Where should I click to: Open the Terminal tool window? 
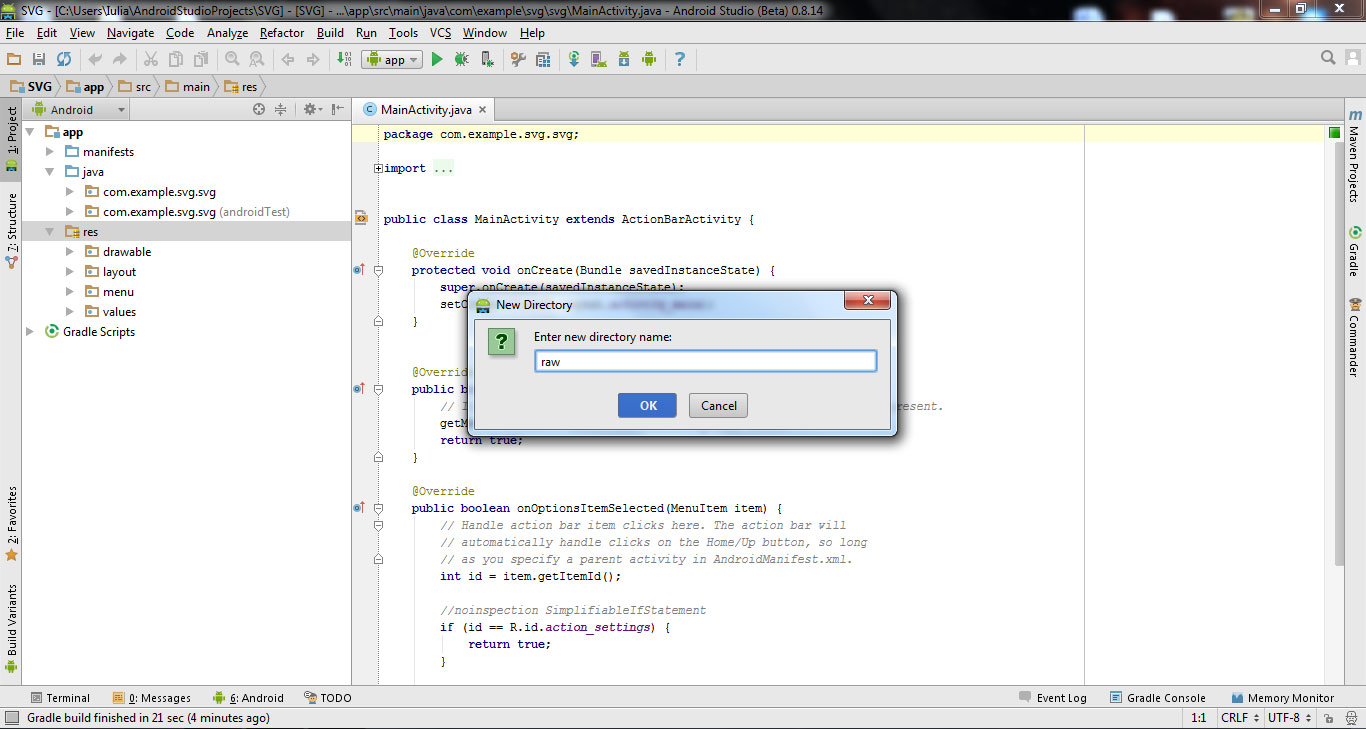click(x=60, y=698)
